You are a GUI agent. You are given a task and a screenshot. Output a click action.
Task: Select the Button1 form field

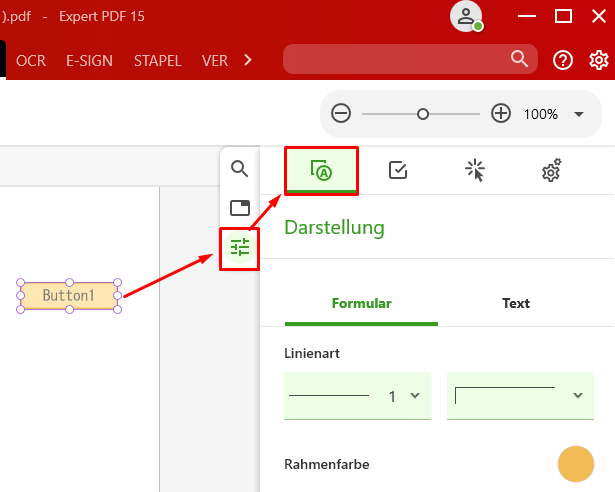click(69, 295)
